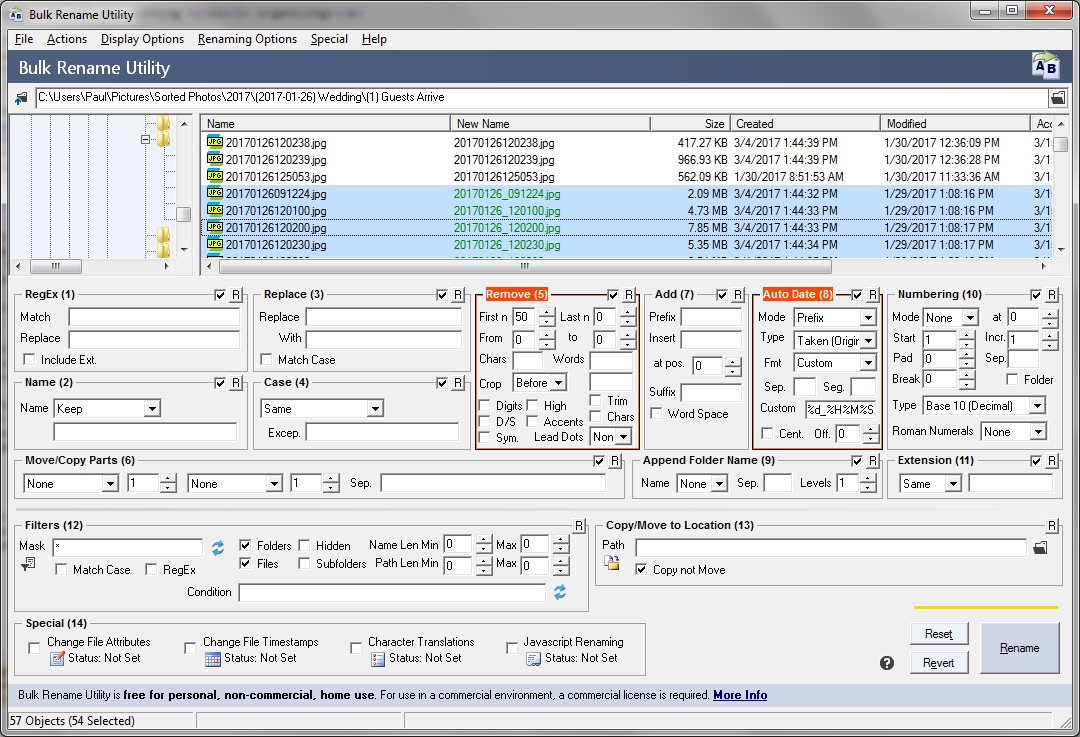Click the mask favorites icon below Mask label
Viewport: 1080px width, 737px height.
[x=28, y=565]
